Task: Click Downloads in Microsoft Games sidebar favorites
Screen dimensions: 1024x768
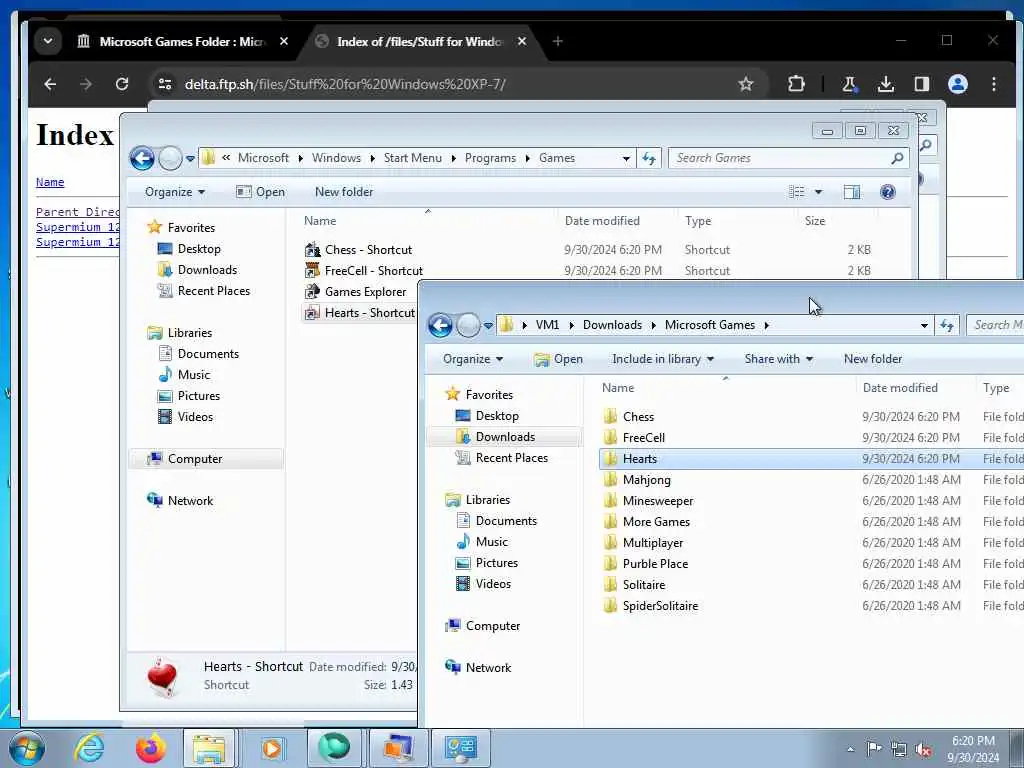Action: (x=504, y=437)
